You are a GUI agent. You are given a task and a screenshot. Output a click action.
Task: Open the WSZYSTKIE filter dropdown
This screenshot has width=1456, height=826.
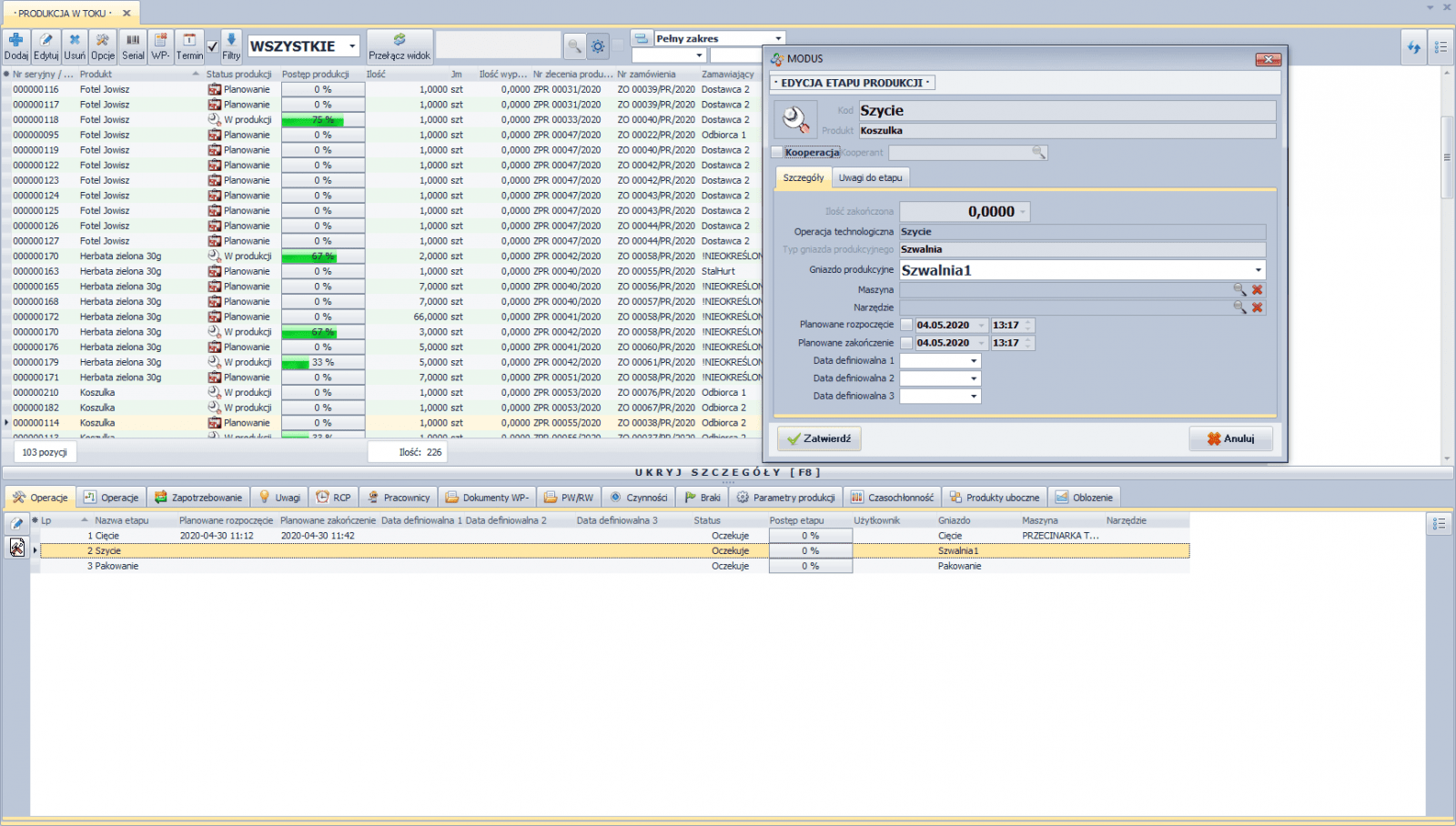pyautogui.click(x=353, y=46)
